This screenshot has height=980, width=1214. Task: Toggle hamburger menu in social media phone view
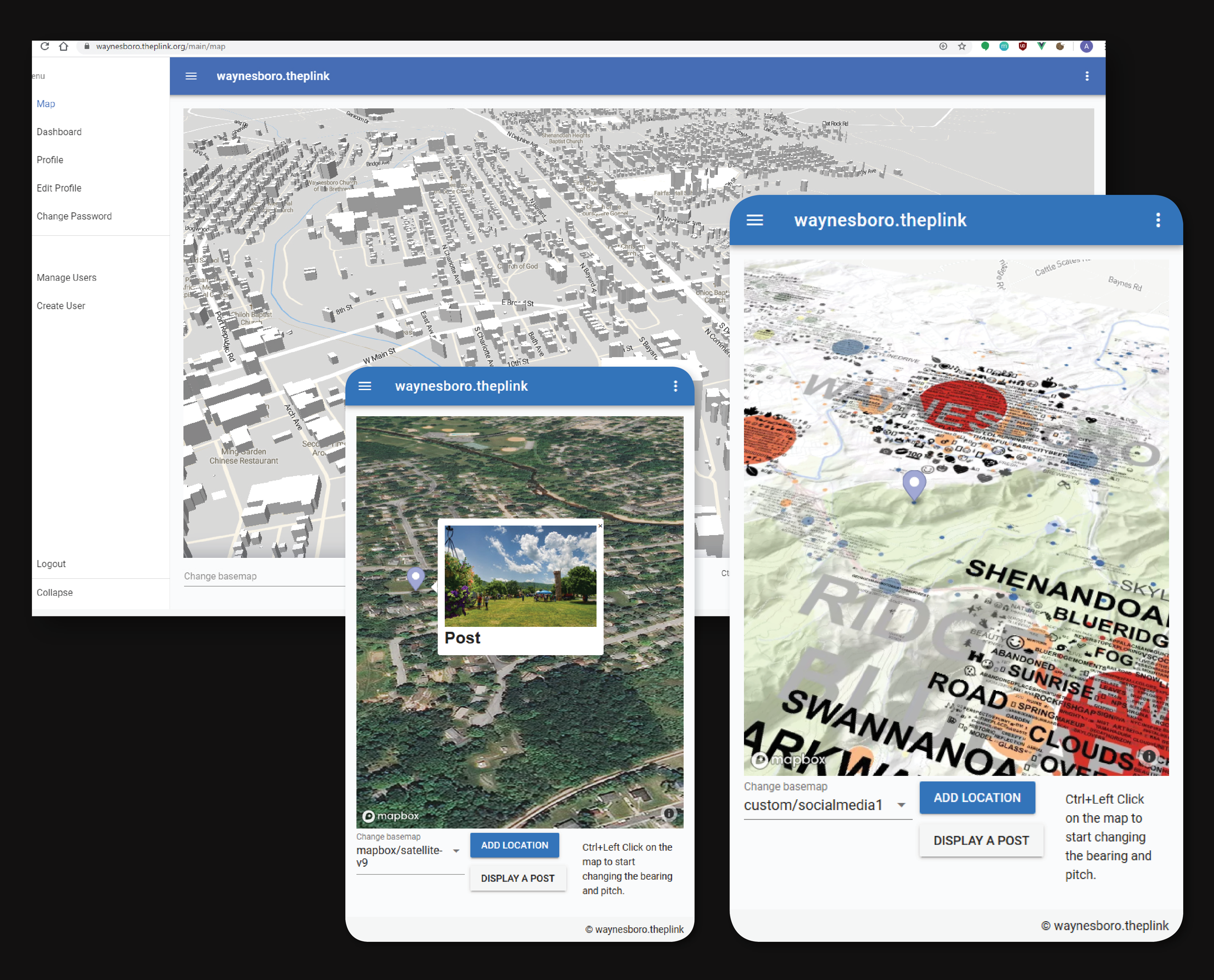[x=755, y=220]
